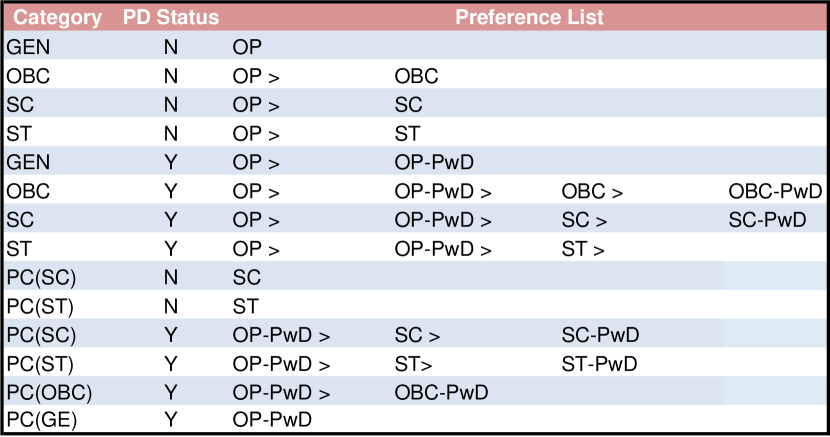The width and height of the screenshot is (830, 437).
Task: Select the "OBC >" cell in the OBC Y row
Action: tap(592, 191)
